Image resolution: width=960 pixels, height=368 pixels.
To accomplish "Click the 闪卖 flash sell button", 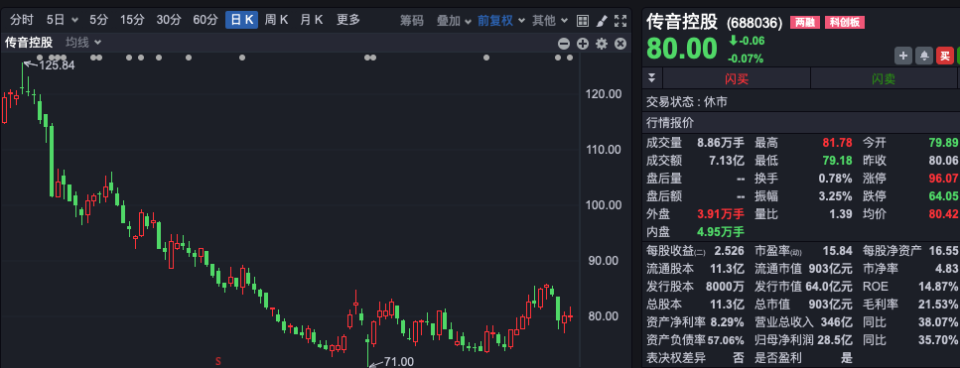I will pyautogui.click(x=883, y=78).
